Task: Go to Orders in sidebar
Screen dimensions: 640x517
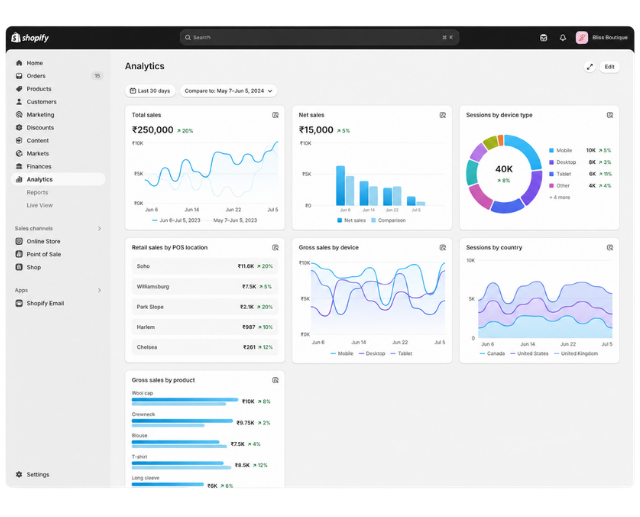Action: click(36, 76)
